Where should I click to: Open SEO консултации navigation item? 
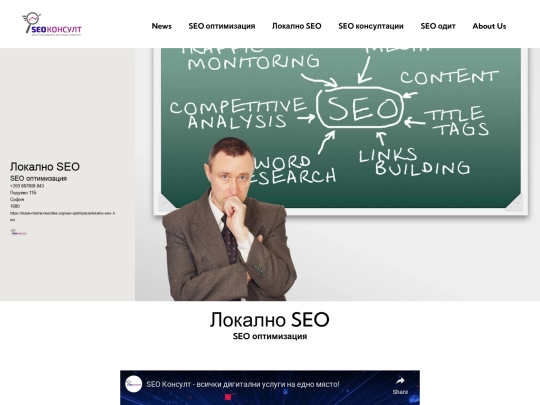[371, 26]
